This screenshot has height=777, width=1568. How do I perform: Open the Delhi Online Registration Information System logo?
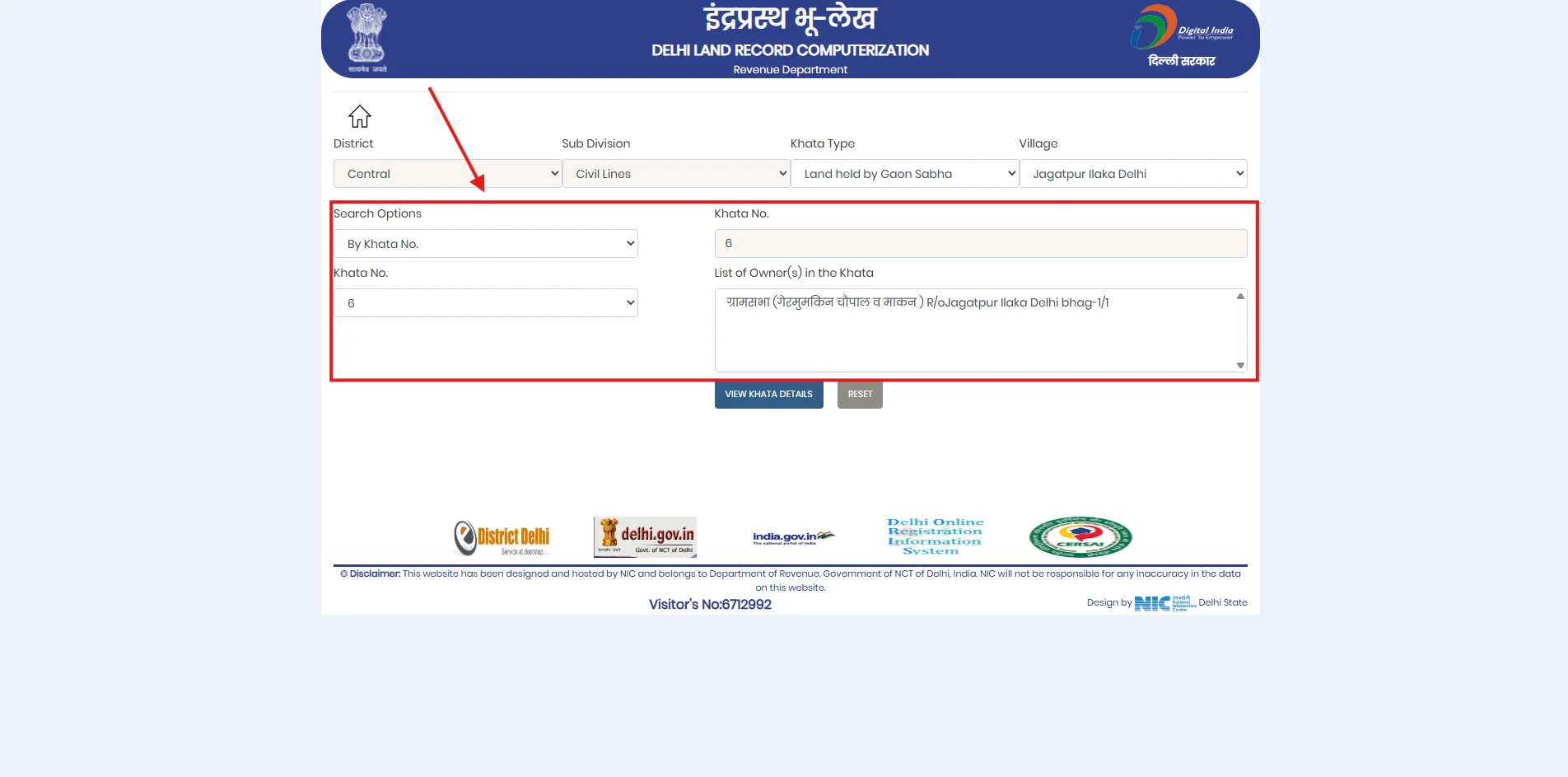[935, 536]
